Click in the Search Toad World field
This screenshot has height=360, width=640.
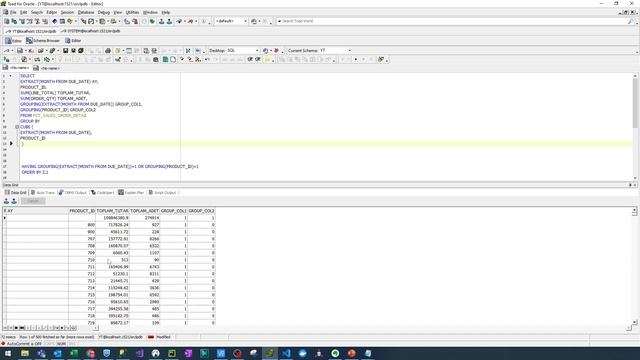click(453, 21)
